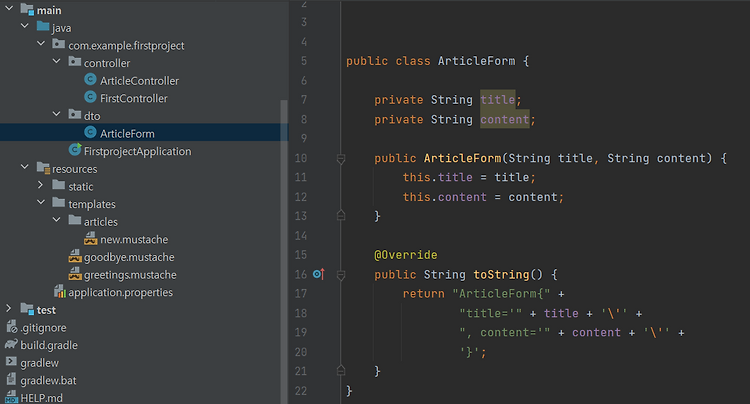Click the gradlew script icon
The height and width of the screenshot is (404, 750).
pos(11,361)
